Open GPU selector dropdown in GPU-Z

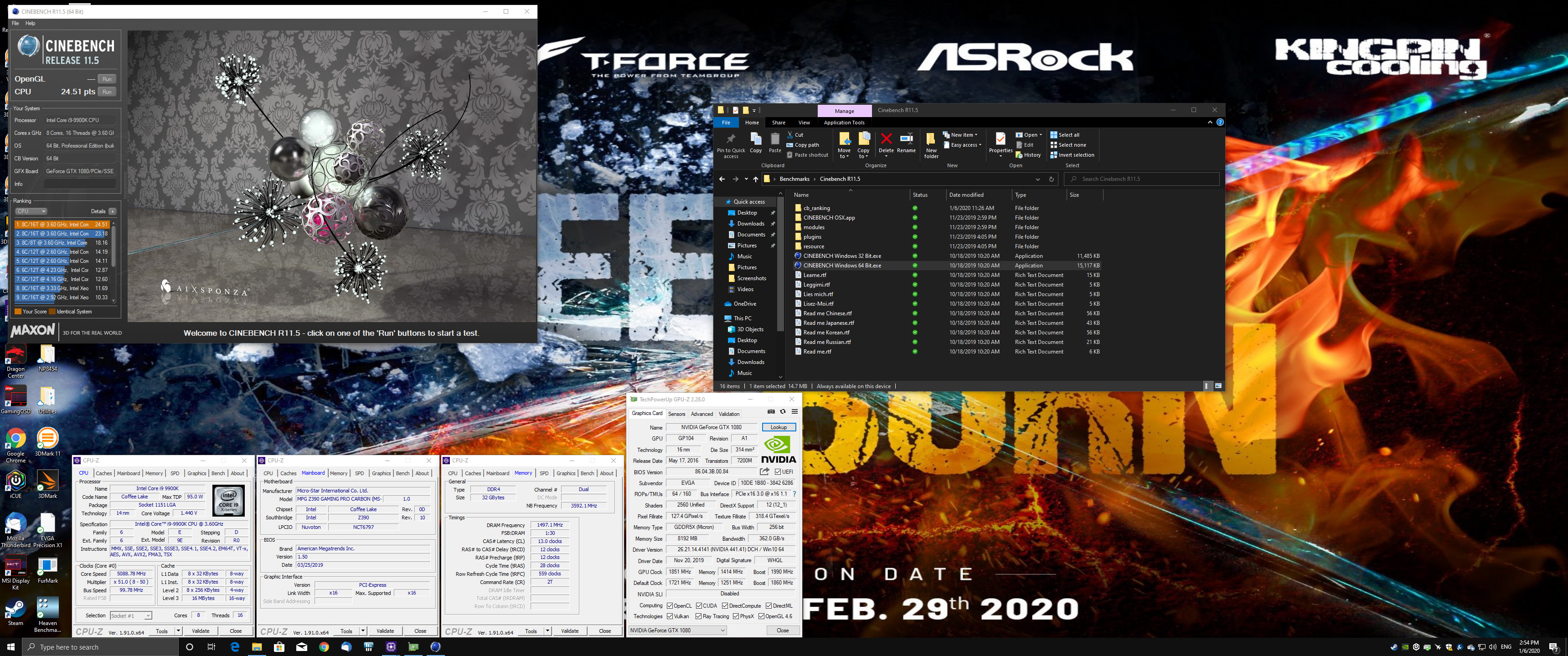[x=677, y=630]
